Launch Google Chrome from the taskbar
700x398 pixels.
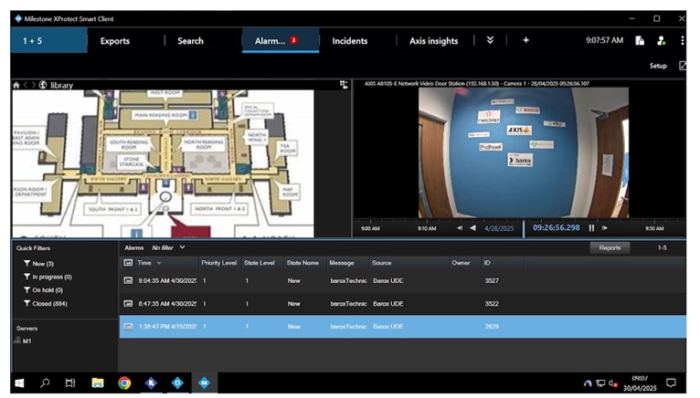pyautogui.click(x=125, y=383)
